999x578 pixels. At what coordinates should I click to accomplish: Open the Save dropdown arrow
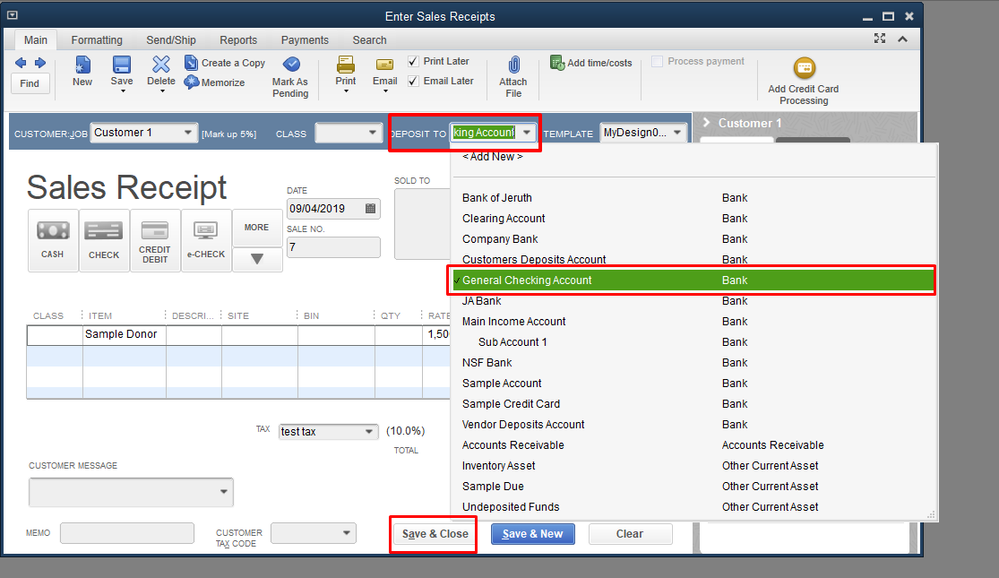click(122, 91)
